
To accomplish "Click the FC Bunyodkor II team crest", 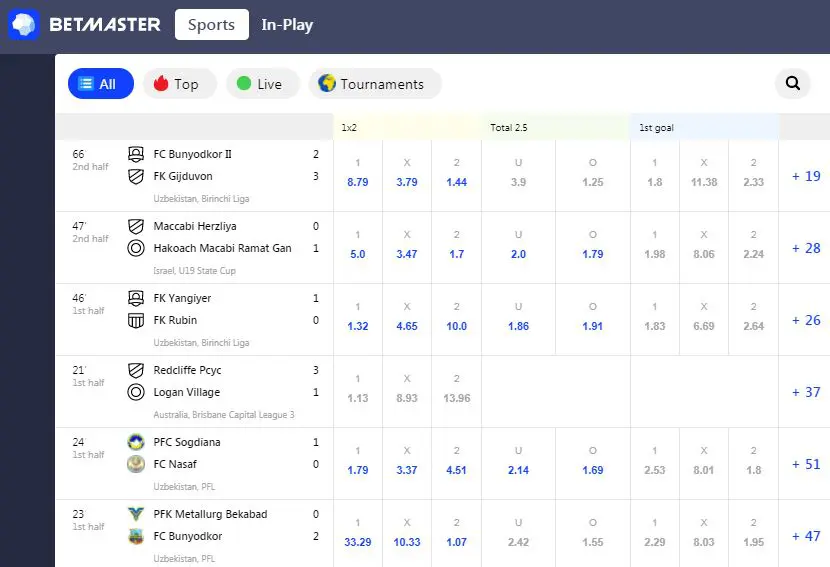I will point(136,154).
